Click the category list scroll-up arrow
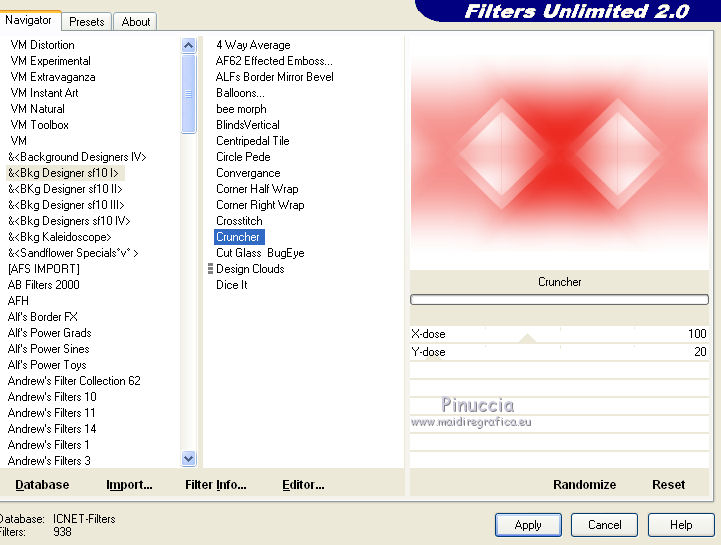721x545 pixels. (x=188, y=45)
